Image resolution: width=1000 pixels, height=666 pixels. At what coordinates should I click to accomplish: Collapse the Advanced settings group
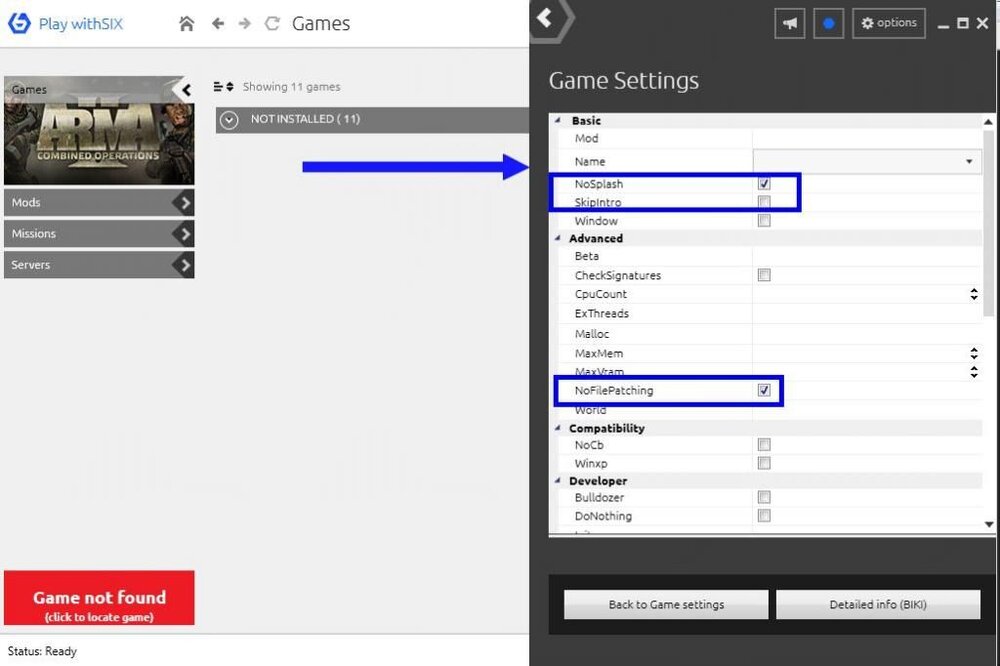pyautogui.click(x=557, y=238)
